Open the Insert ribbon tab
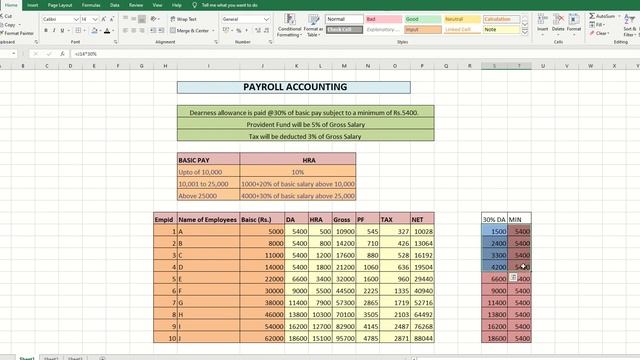 point(33,5)
